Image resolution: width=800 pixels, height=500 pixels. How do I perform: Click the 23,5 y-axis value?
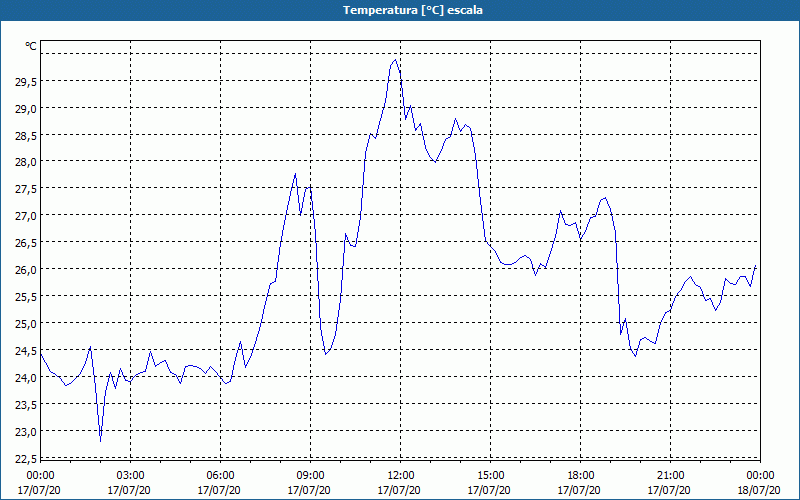pyautogui.click(x=25, y=405)
